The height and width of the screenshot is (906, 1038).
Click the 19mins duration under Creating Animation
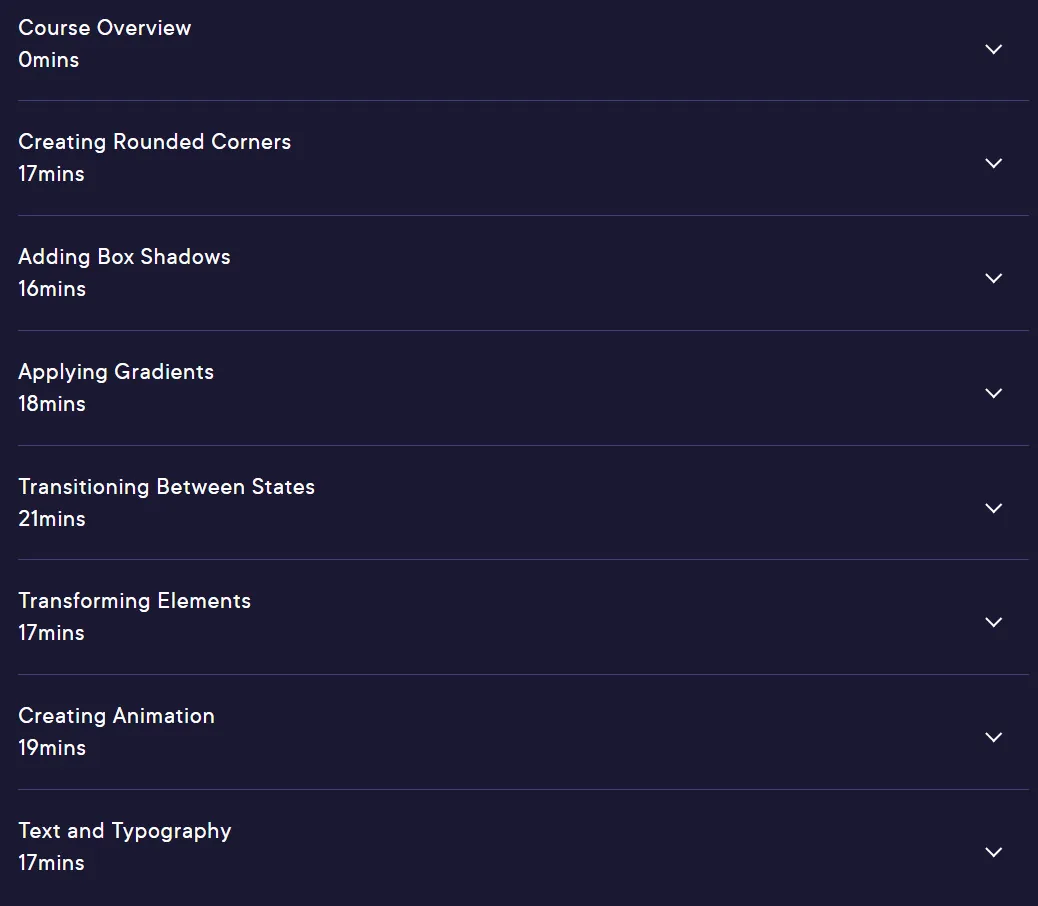point(52,748)
